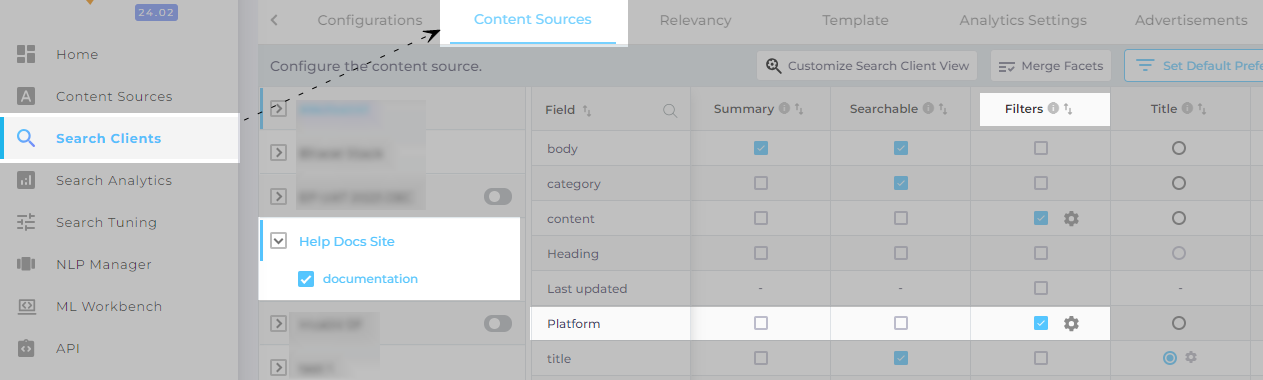Click the back chevron left of Configurations
The image size is (1263, 380).
(275, 20)
